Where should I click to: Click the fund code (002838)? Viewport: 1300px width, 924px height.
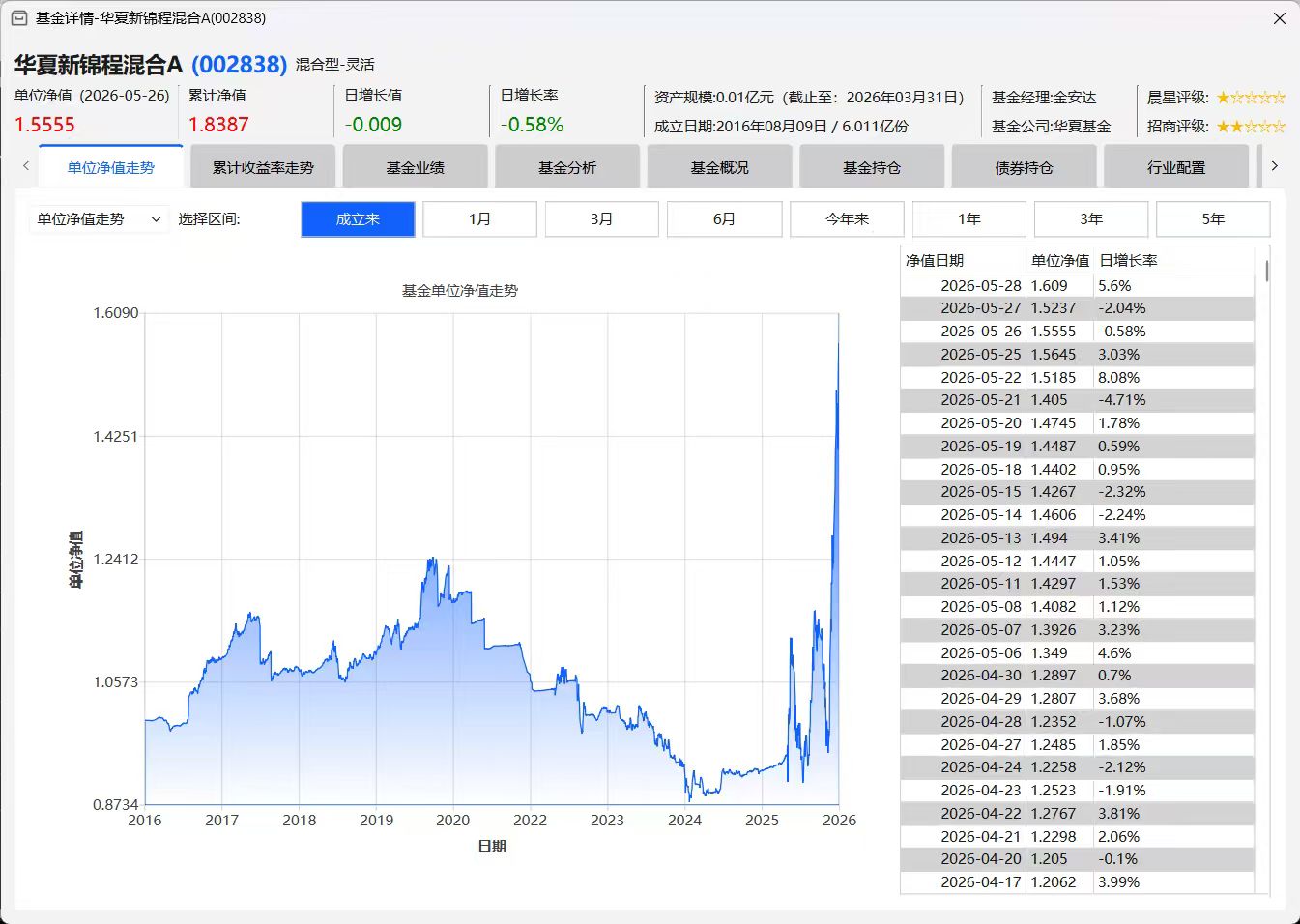point(239,65)
